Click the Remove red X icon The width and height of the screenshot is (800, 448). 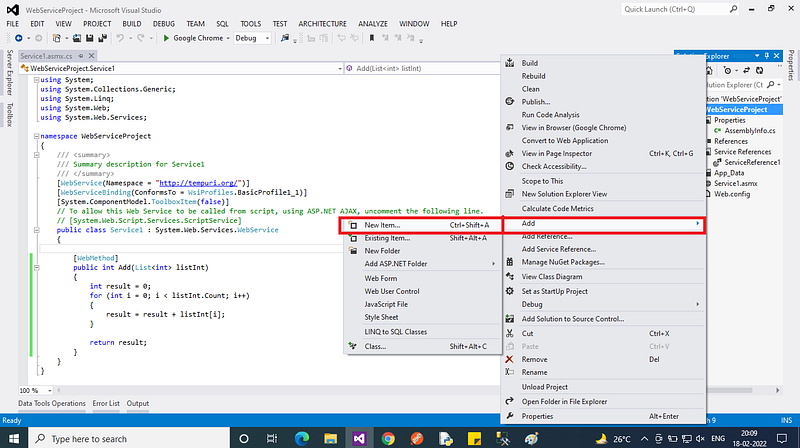509,359
